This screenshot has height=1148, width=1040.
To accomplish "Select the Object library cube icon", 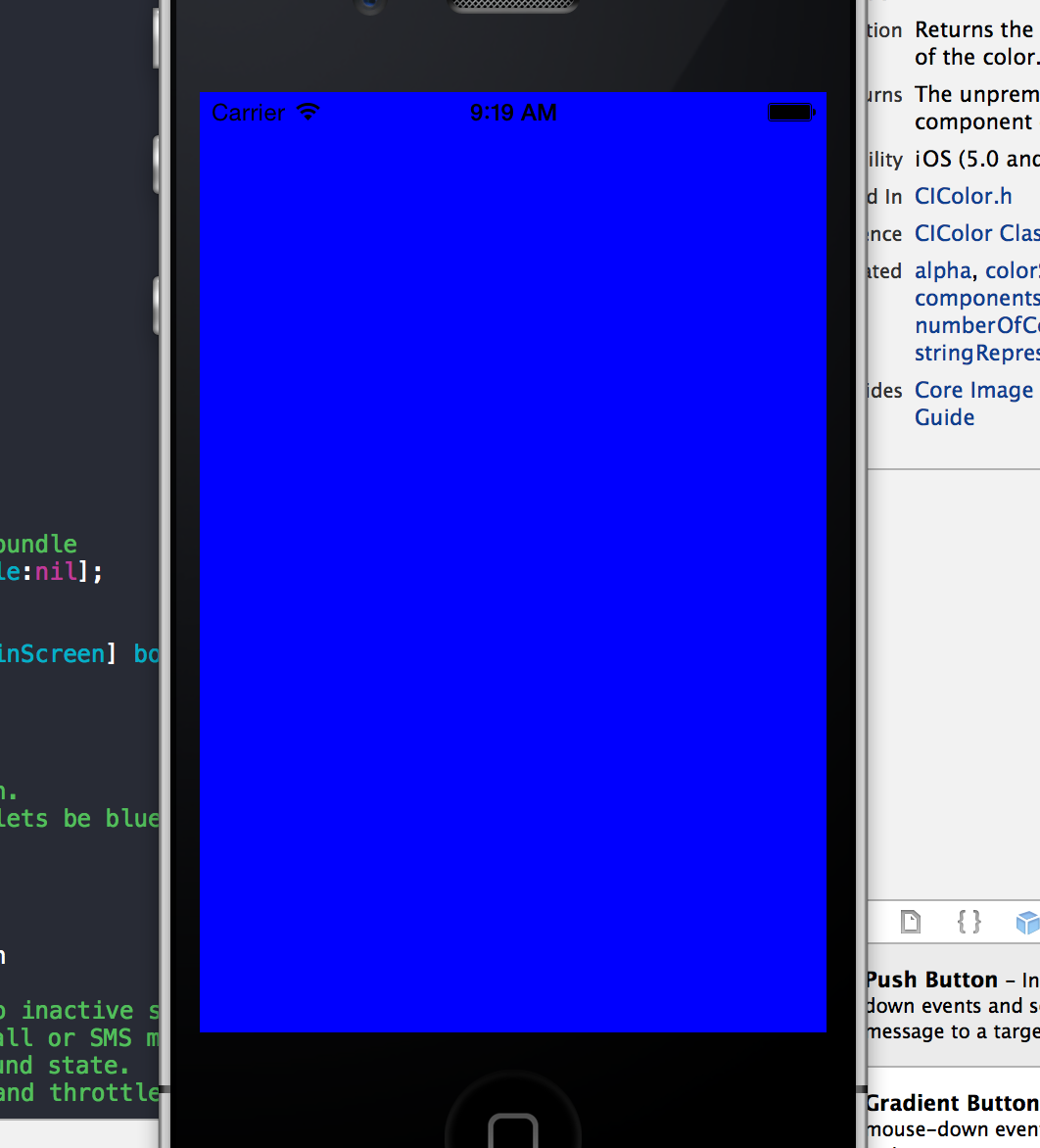I will tap(1026, 922).
